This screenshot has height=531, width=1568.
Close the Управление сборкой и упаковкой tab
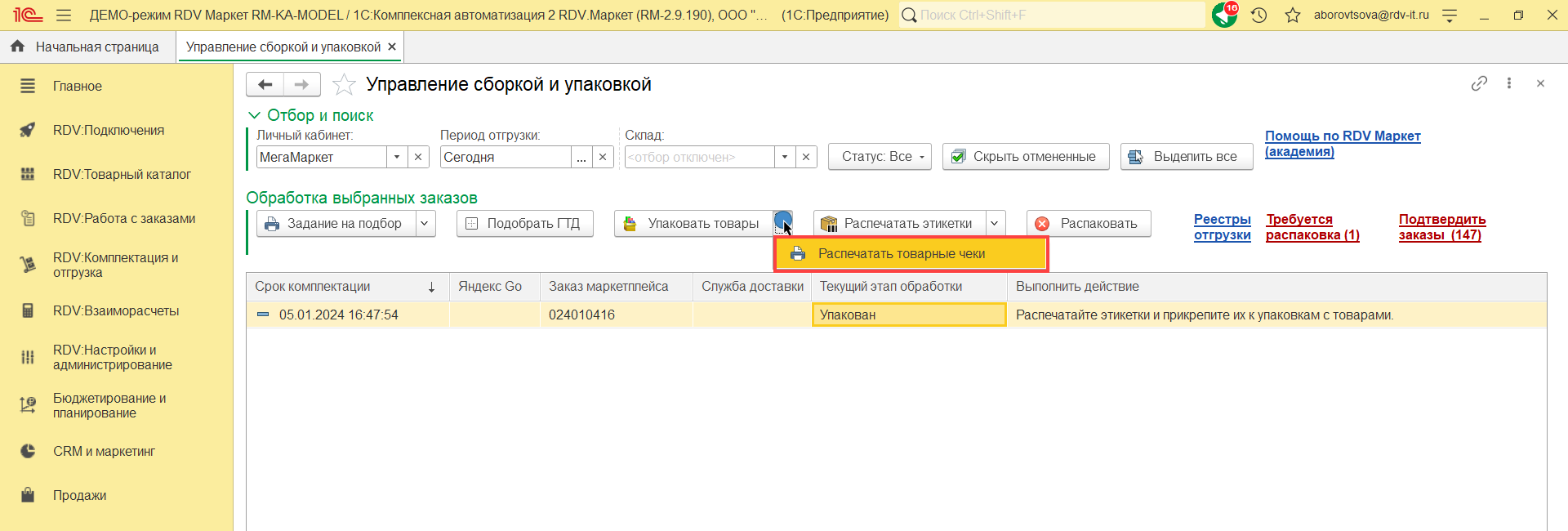pyautogui.click(x=392, y=47)
